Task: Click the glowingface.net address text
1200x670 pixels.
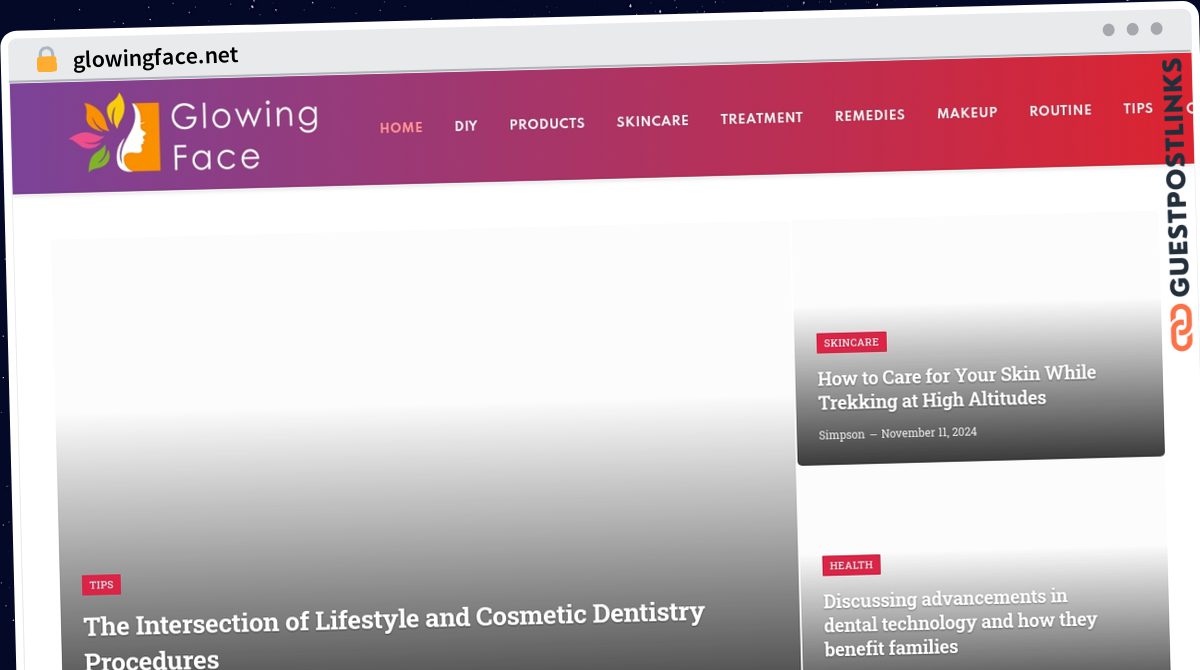Action: [156, 58]
